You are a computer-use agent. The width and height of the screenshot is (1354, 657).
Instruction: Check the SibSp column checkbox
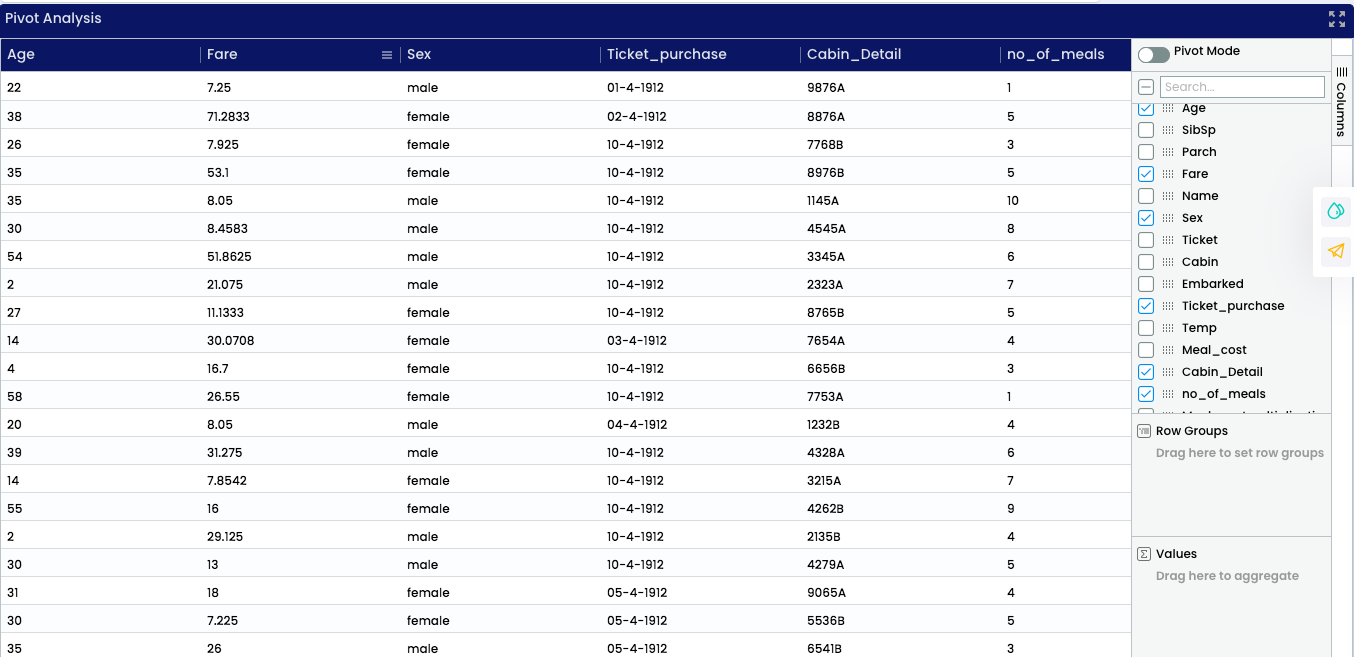1146,130
